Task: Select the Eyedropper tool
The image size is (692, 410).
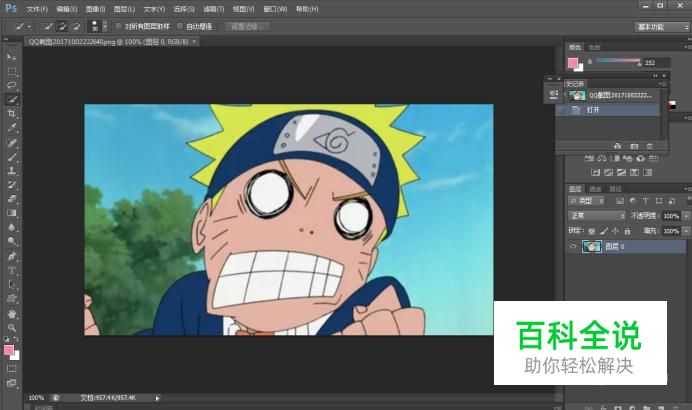Action: 11,128
